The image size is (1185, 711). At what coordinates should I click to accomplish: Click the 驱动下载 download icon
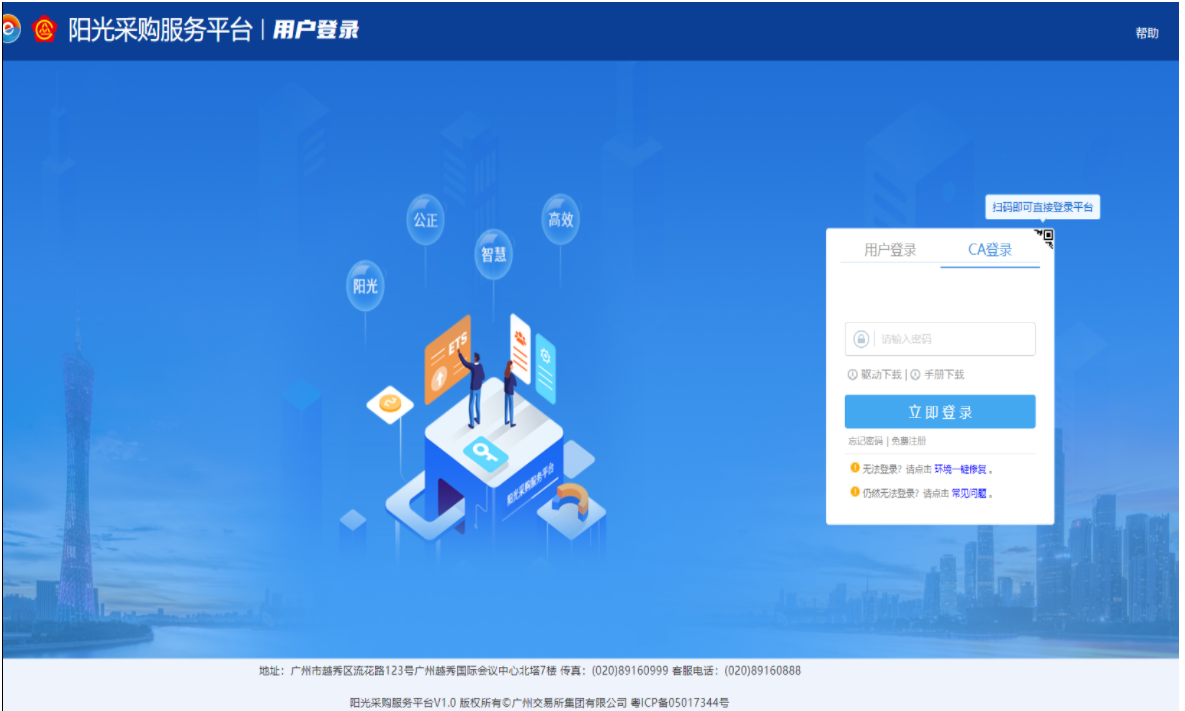[852, 374]
